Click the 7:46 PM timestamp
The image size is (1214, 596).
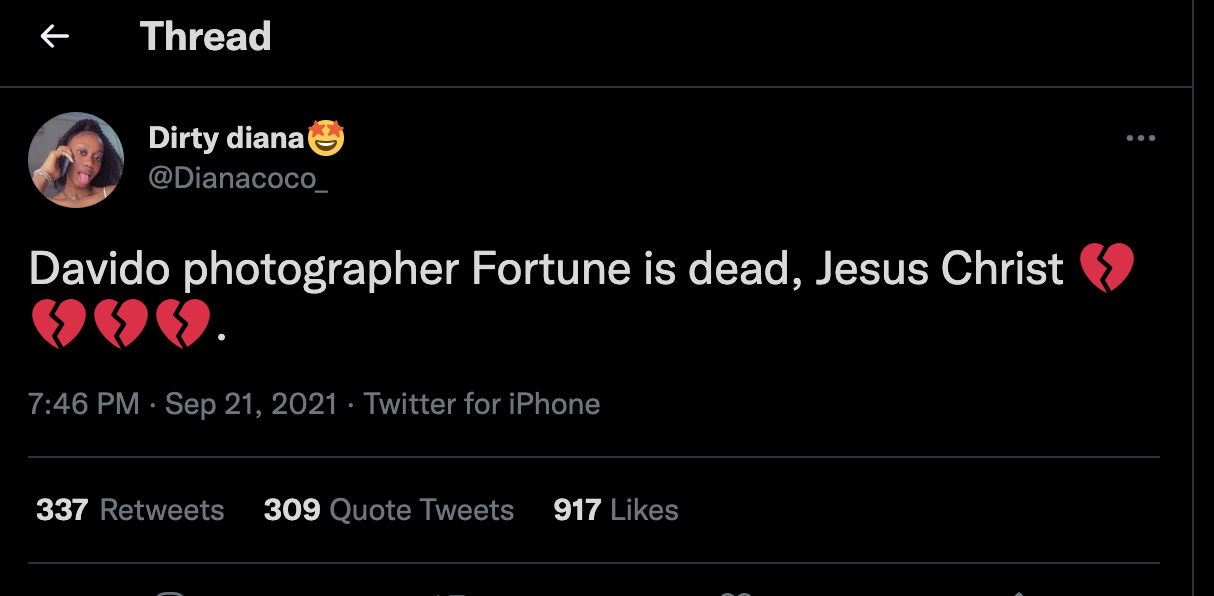(84, 404)
